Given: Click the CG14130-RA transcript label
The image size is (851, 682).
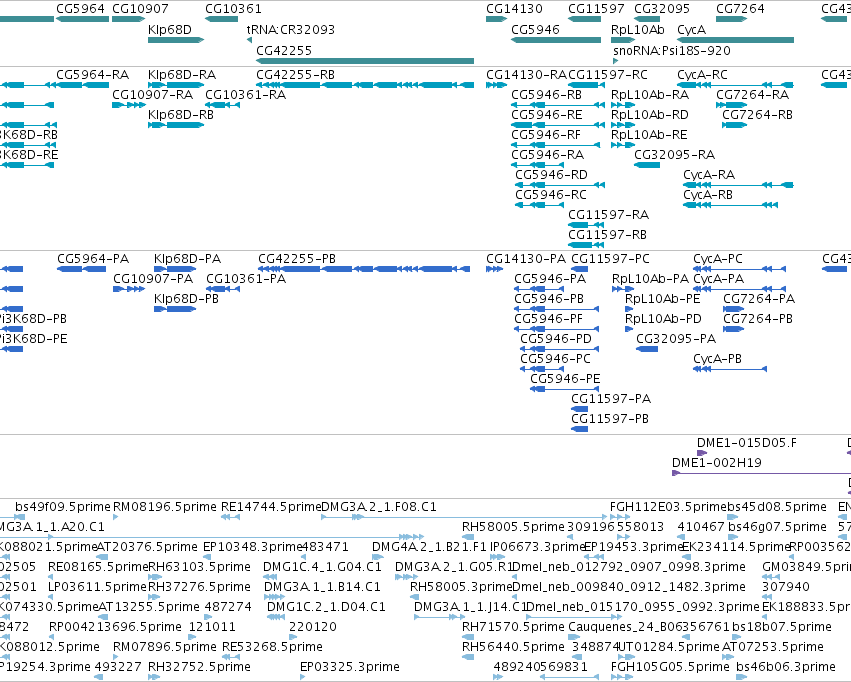Looking at the screenshot, I should pos(526,75).
